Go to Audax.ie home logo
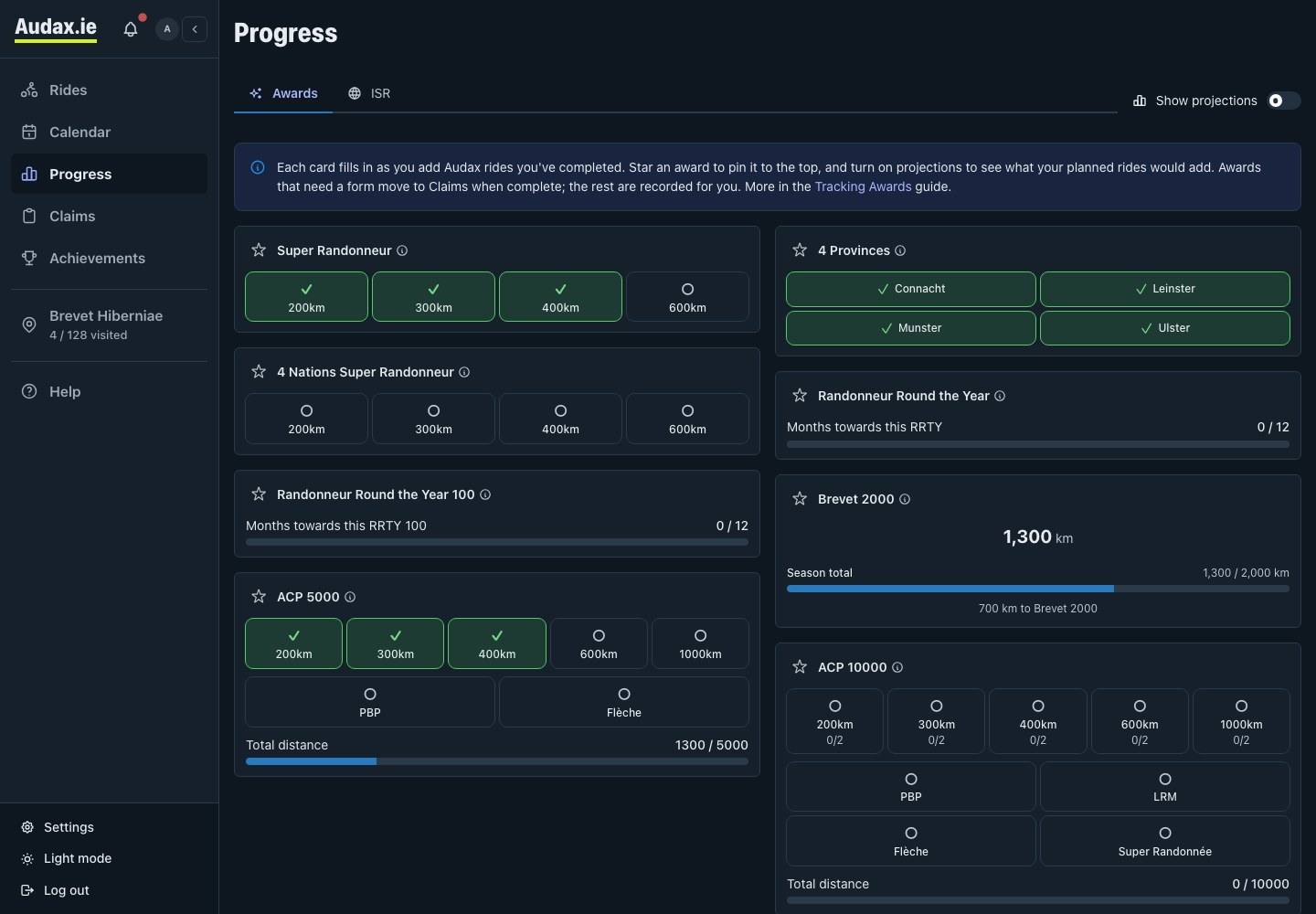This screenshot has width=1316, height=914. coord(56,28)
